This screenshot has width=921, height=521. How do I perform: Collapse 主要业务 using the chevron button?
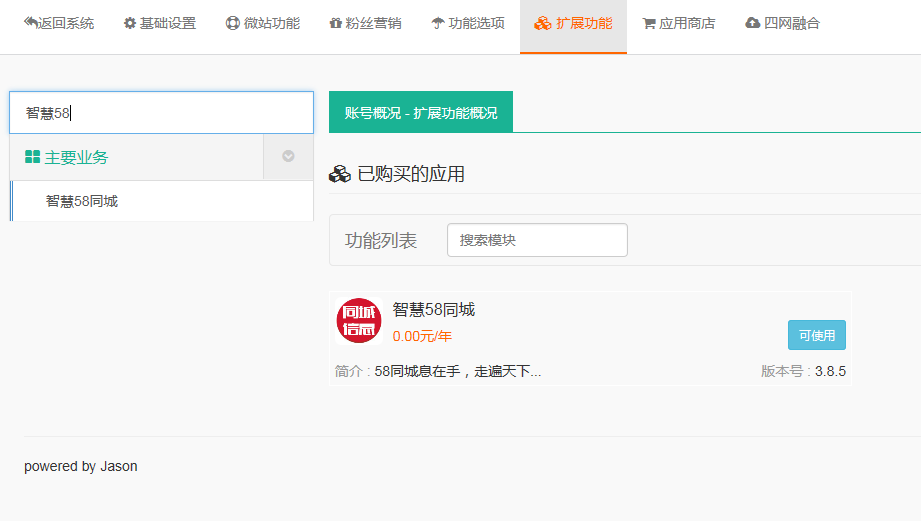[288, 156]
